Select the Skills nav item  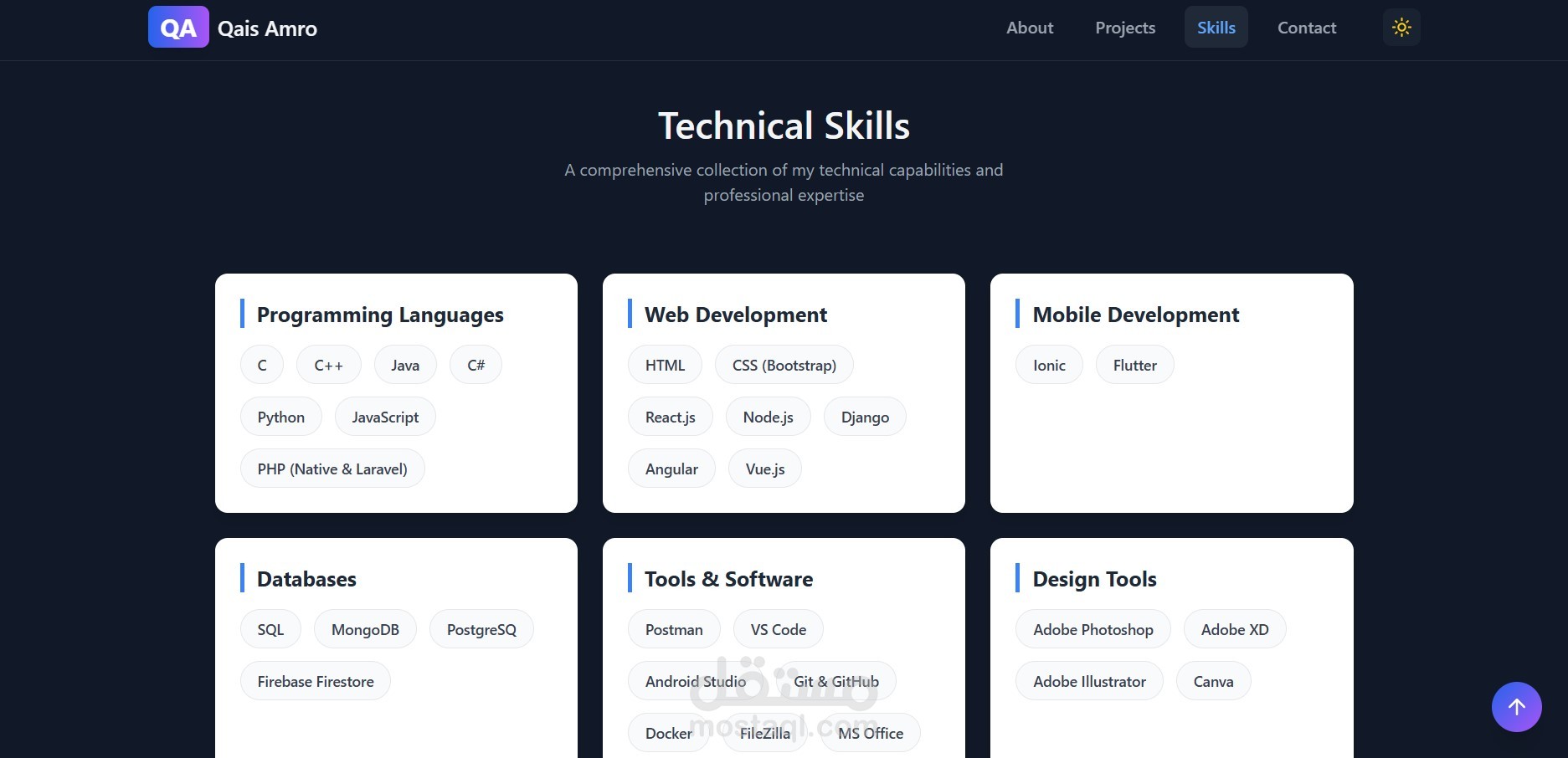point(1216,28)
